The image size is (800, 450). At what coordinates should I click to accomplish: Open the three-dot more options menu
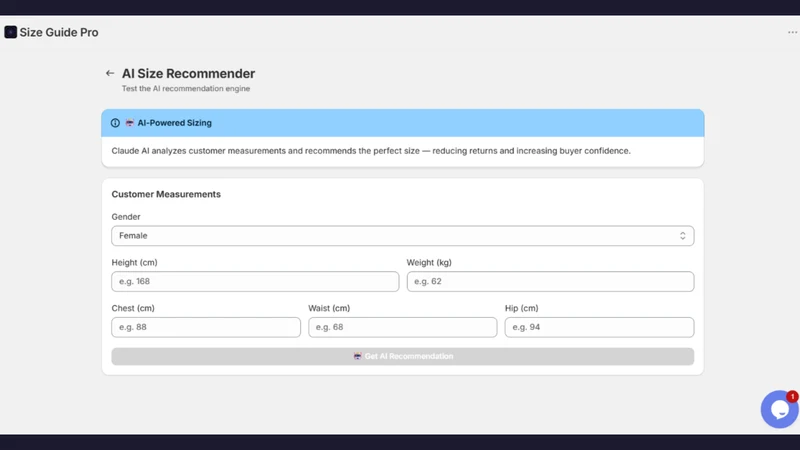click(792, 32)
